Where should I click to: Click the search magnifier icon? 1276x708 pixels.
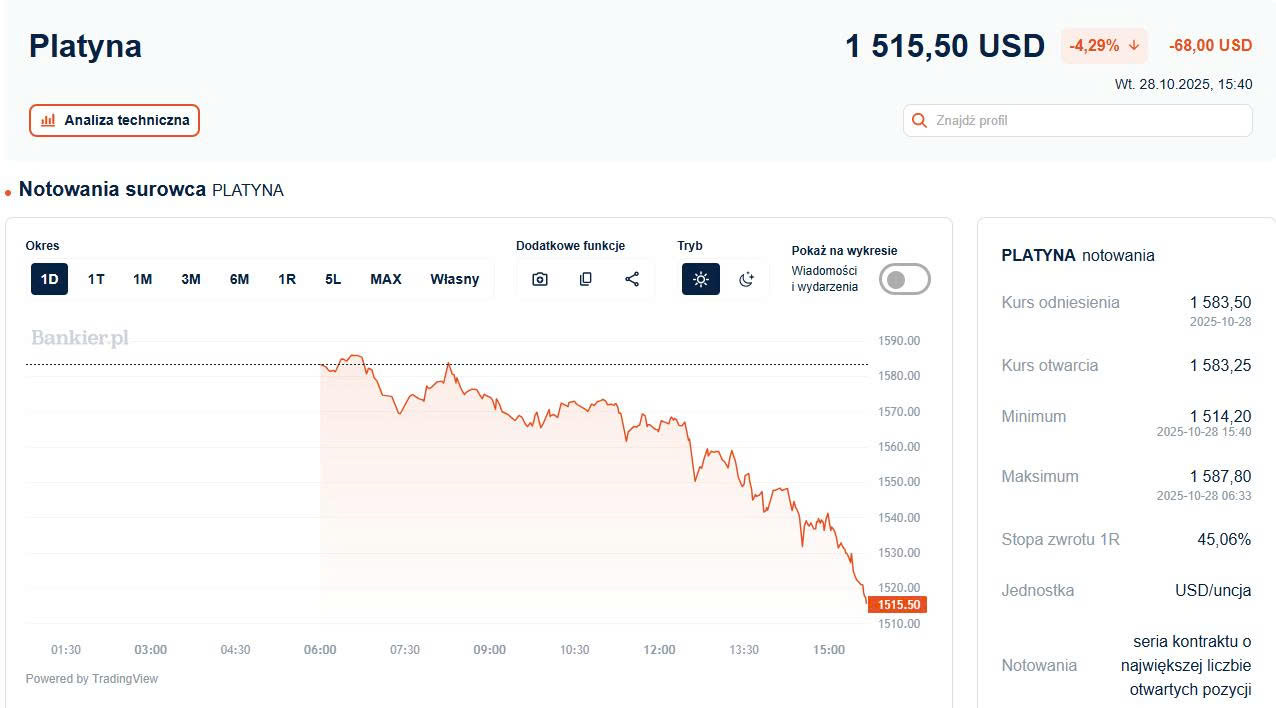919,121
